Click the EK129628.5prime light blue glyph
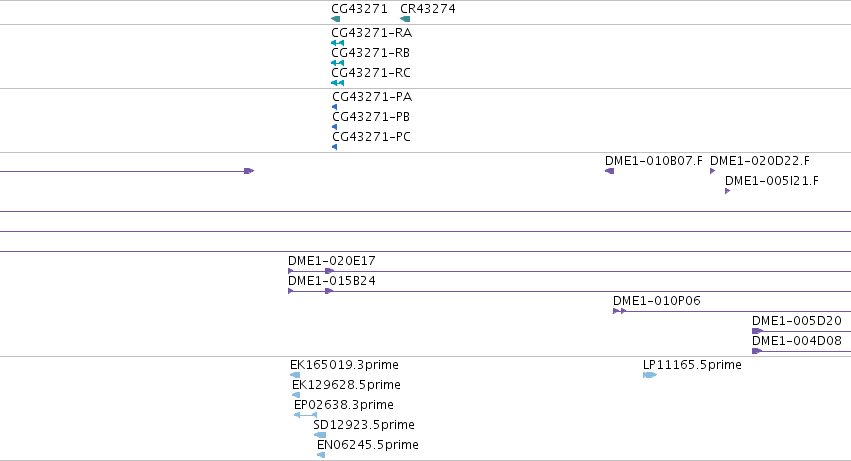Screen dimensions: 851x461 [296, 395]
